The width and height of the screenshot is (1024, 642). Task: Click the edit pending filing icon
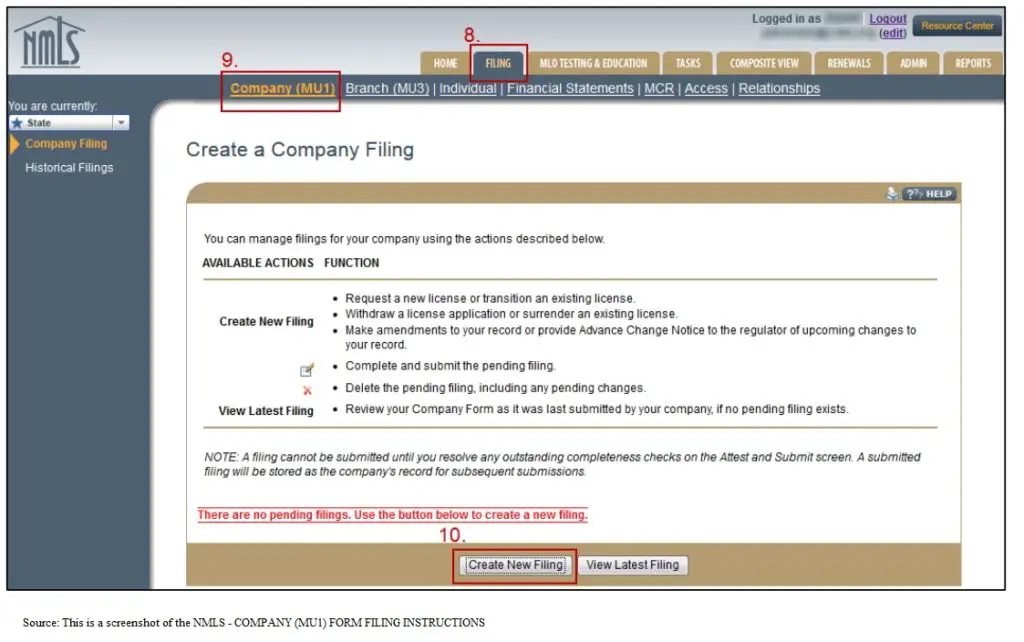point(307,370)
